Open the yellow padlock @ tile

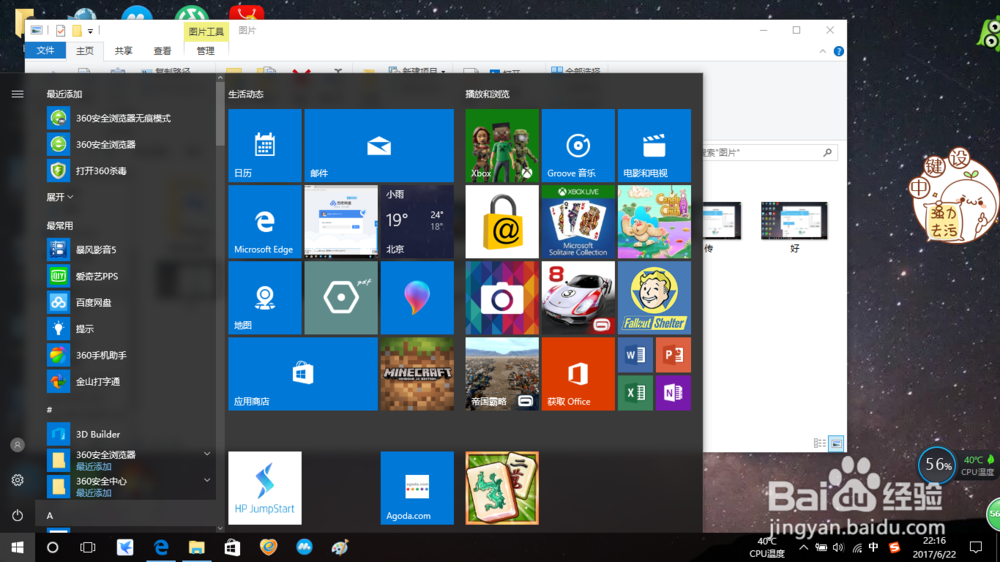tap(502, 221)
